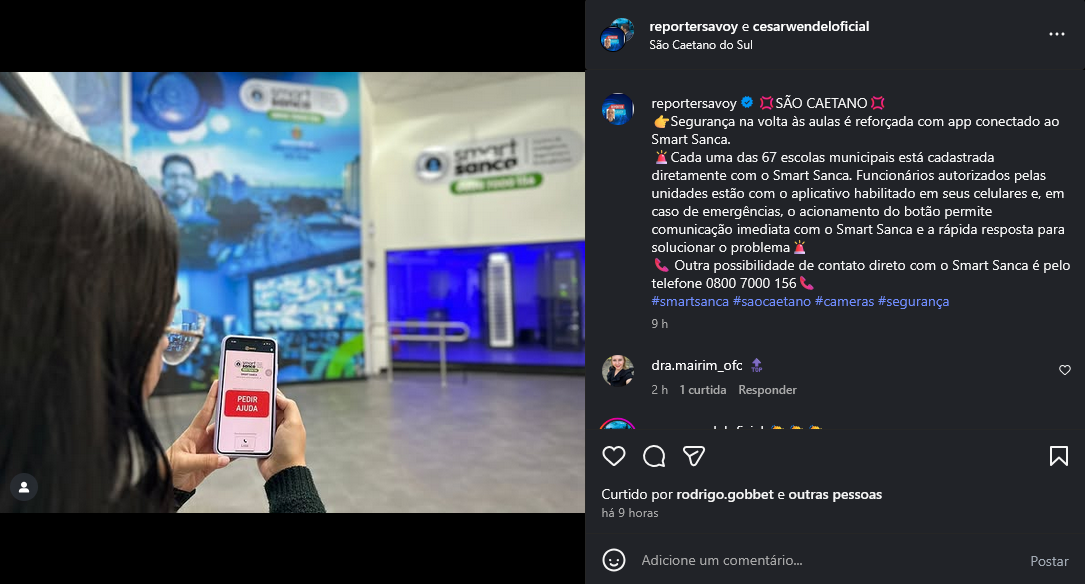Open the cesarwendeloficial profile link
This screenshot has height=584, width=1085.
[x=810, y=26]
